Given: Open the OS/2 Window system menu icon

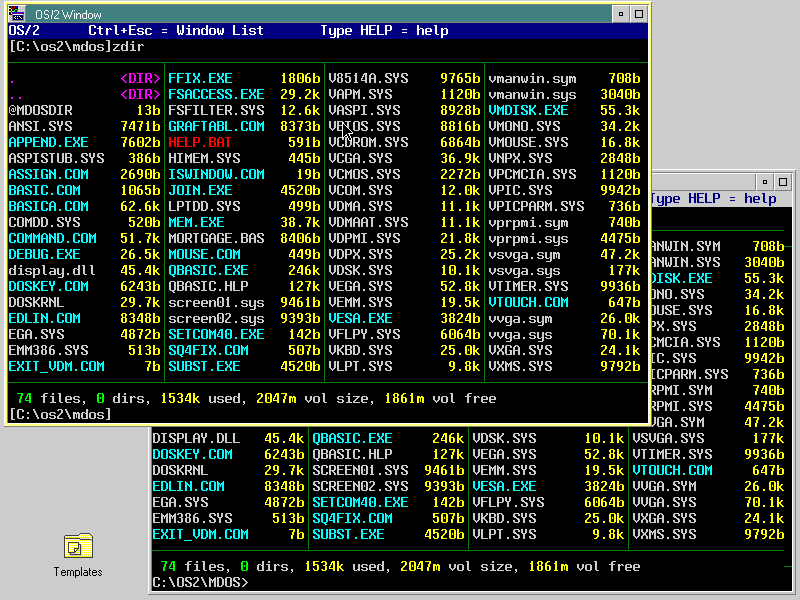Looking at the screenshot, I should [x=16, y=14].
